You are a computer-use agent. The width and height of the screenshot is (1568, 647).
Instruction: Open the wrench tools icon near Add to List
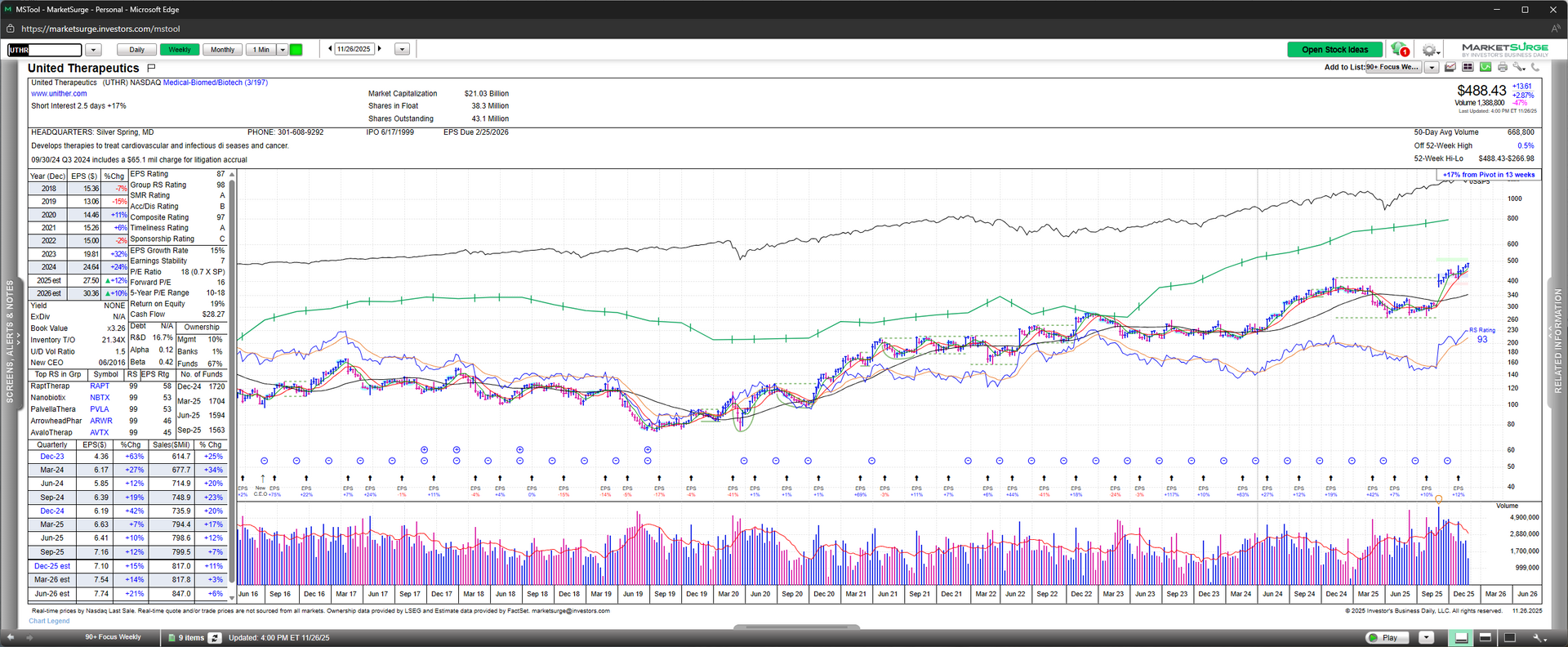click(1518, 67)
